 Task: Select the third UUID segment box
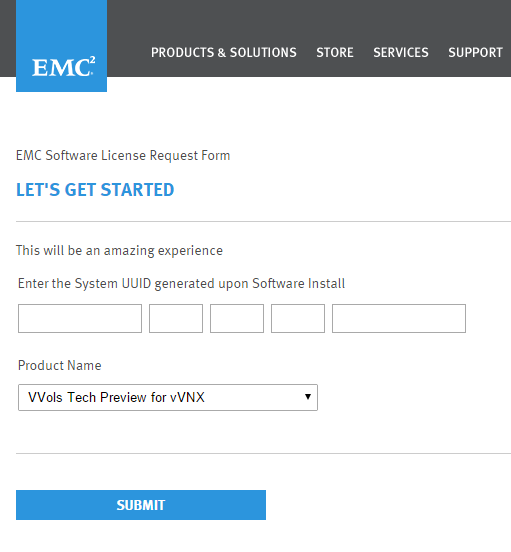click(x=237, y=318)
